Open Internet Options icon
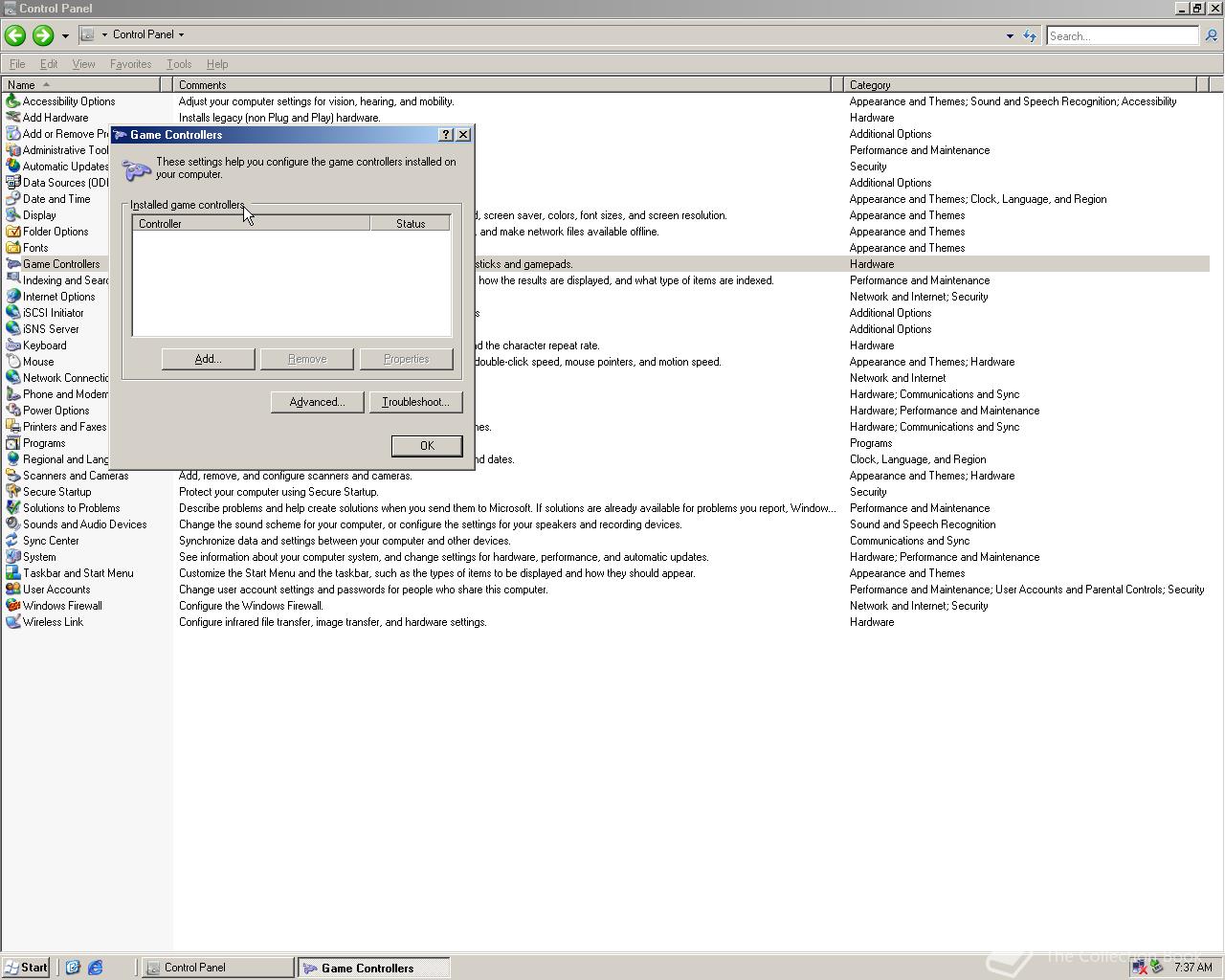 click(x=12, y=297)
